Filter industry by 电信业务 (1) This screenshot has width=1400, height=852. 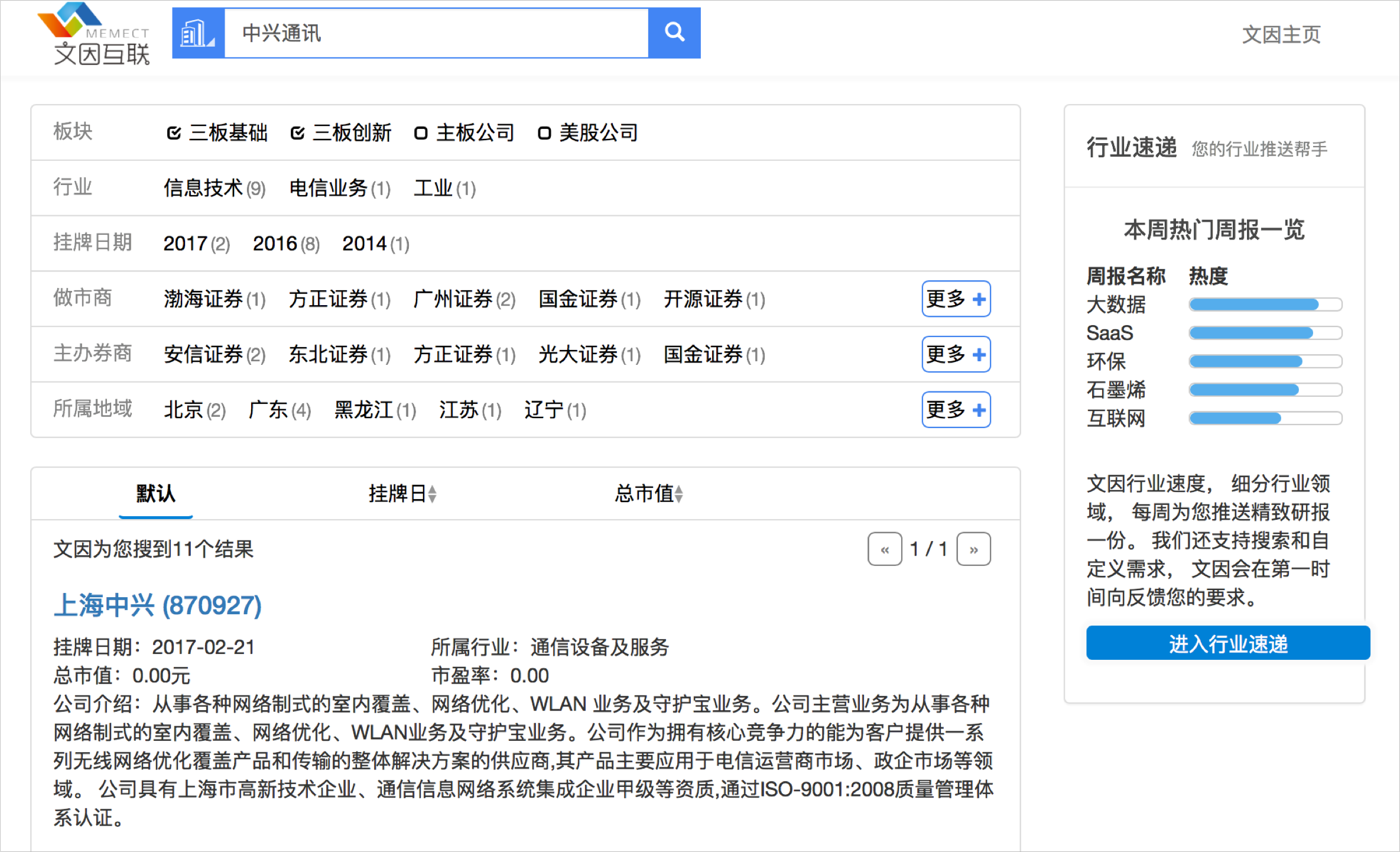click(x=340, y=188)
